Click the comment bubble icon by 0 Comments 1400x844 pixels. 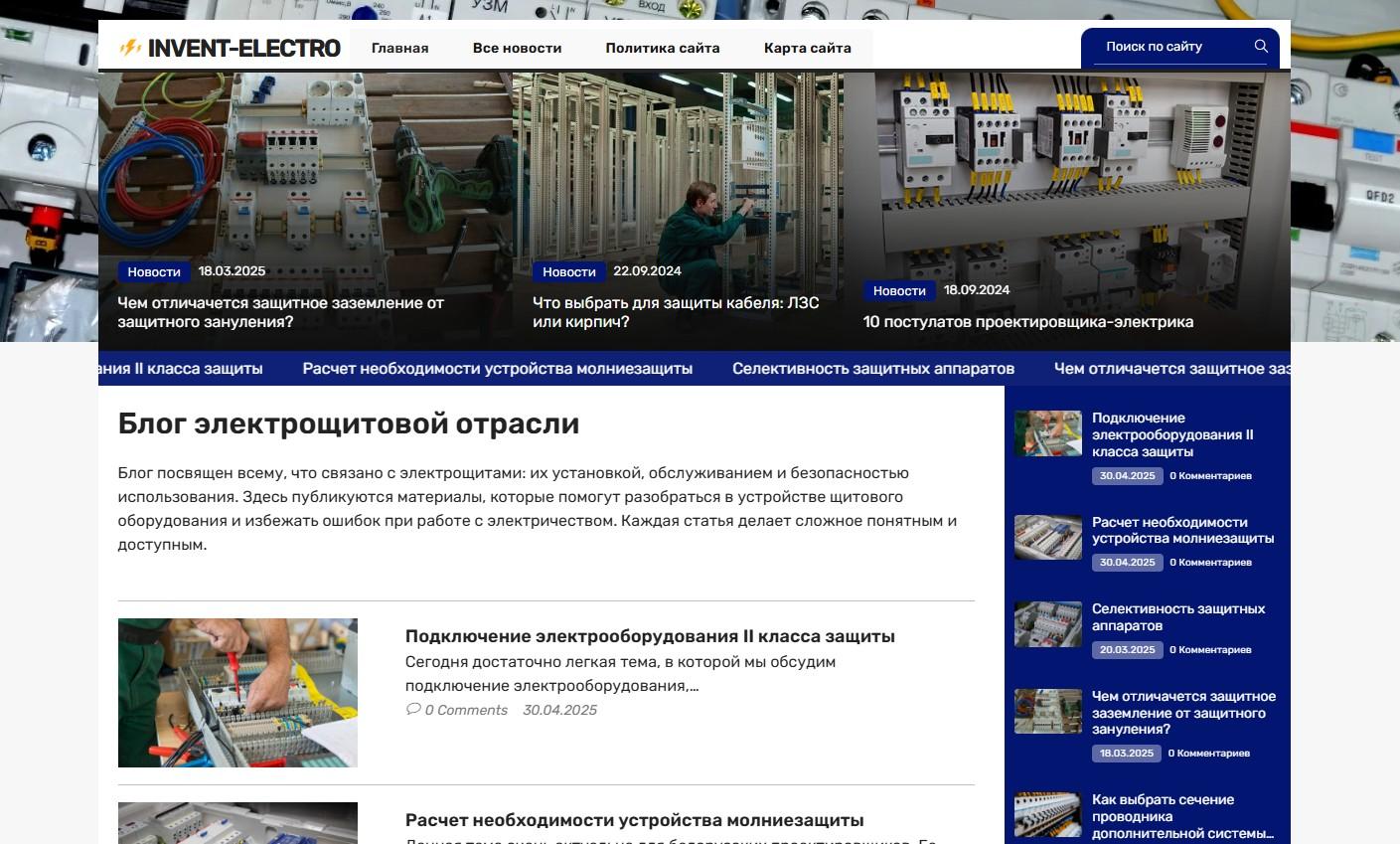[413, 709]
